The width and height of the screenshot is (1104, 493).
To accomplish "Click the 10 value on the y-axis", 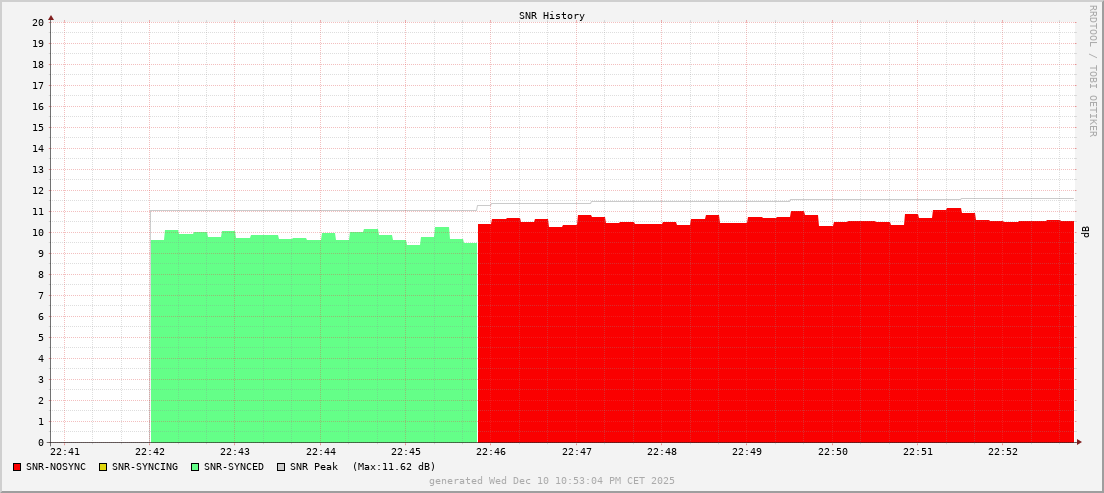I will click(38, 233).
